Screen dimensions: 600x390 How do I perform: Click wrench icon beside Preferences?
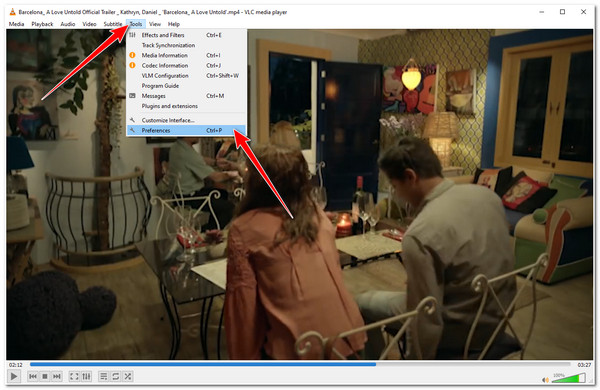[132, 131]
